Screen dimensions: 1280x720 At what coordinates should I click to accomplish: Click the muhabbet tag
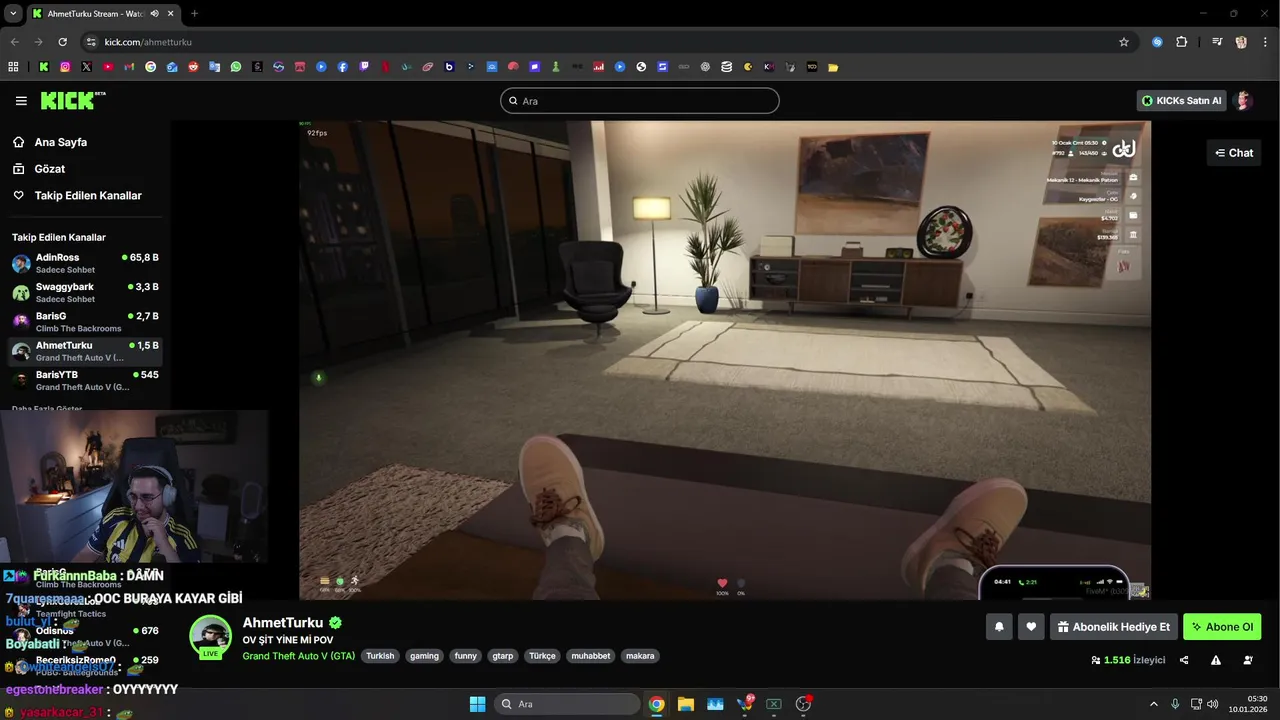click(x=591, y=656)
